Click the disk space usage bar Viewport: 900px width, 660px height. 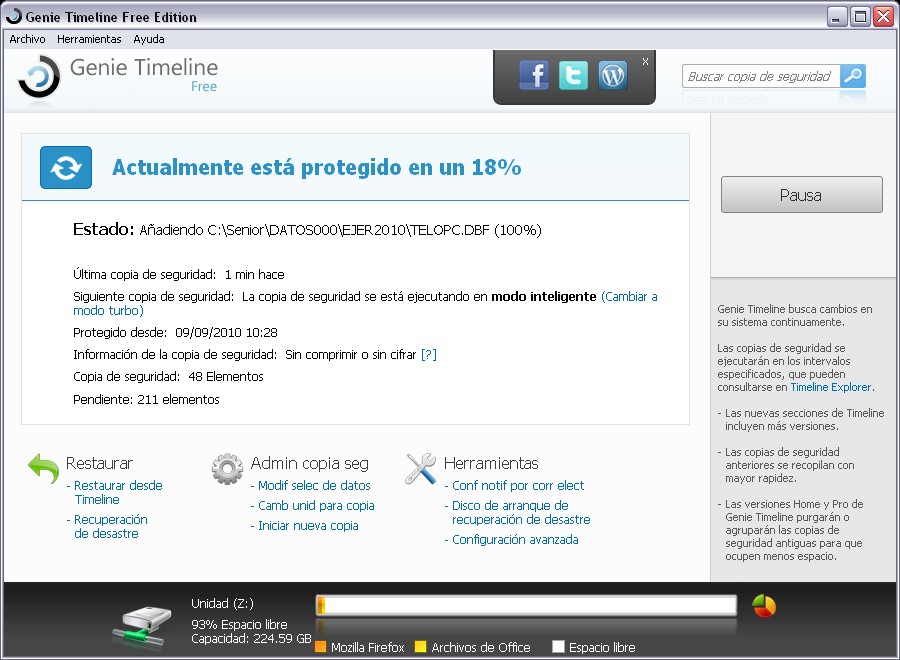click(526, 605)
